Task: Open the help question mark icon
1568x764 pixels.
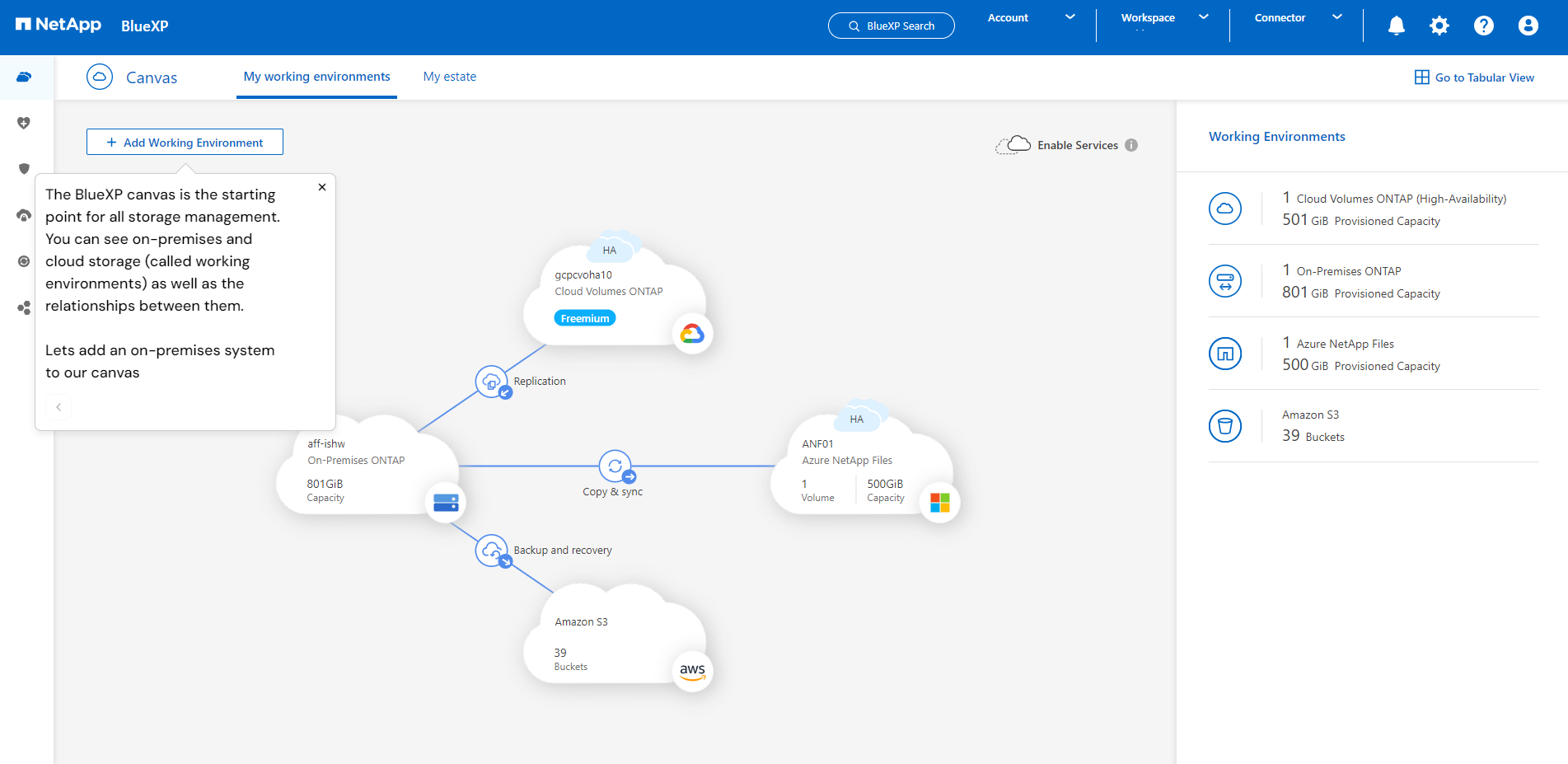Action: pos(1484,26)
